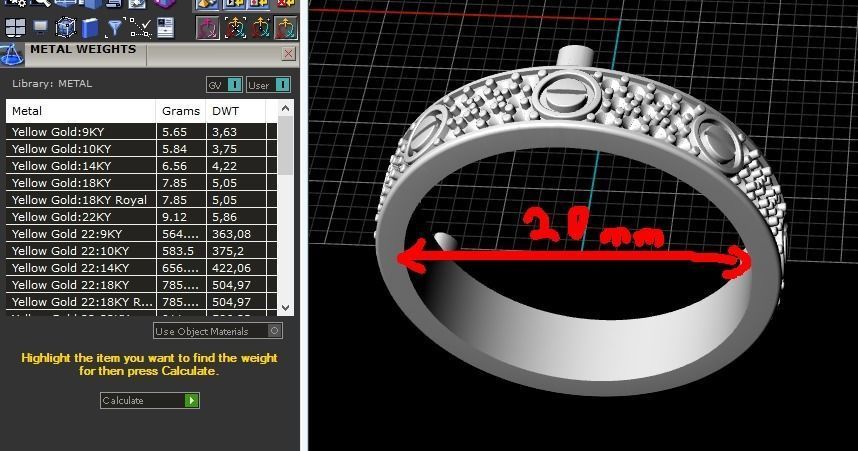The height and width of the screenshot is (451, 858).
Task: Click the DWT column header
Action: point(236,111)
